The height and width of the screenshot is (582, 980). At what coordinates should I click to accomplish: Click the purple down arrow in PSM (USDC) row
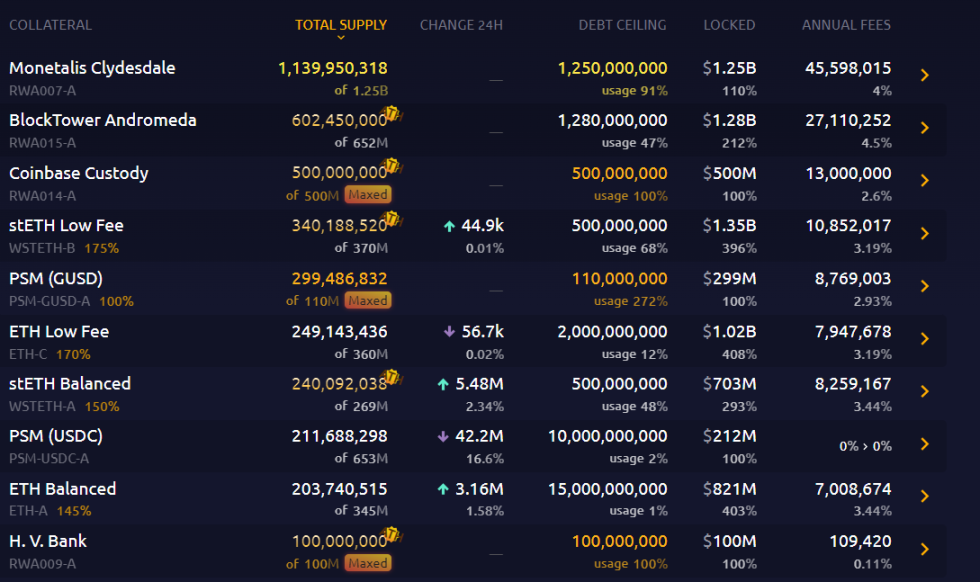[x=443, y=437]
